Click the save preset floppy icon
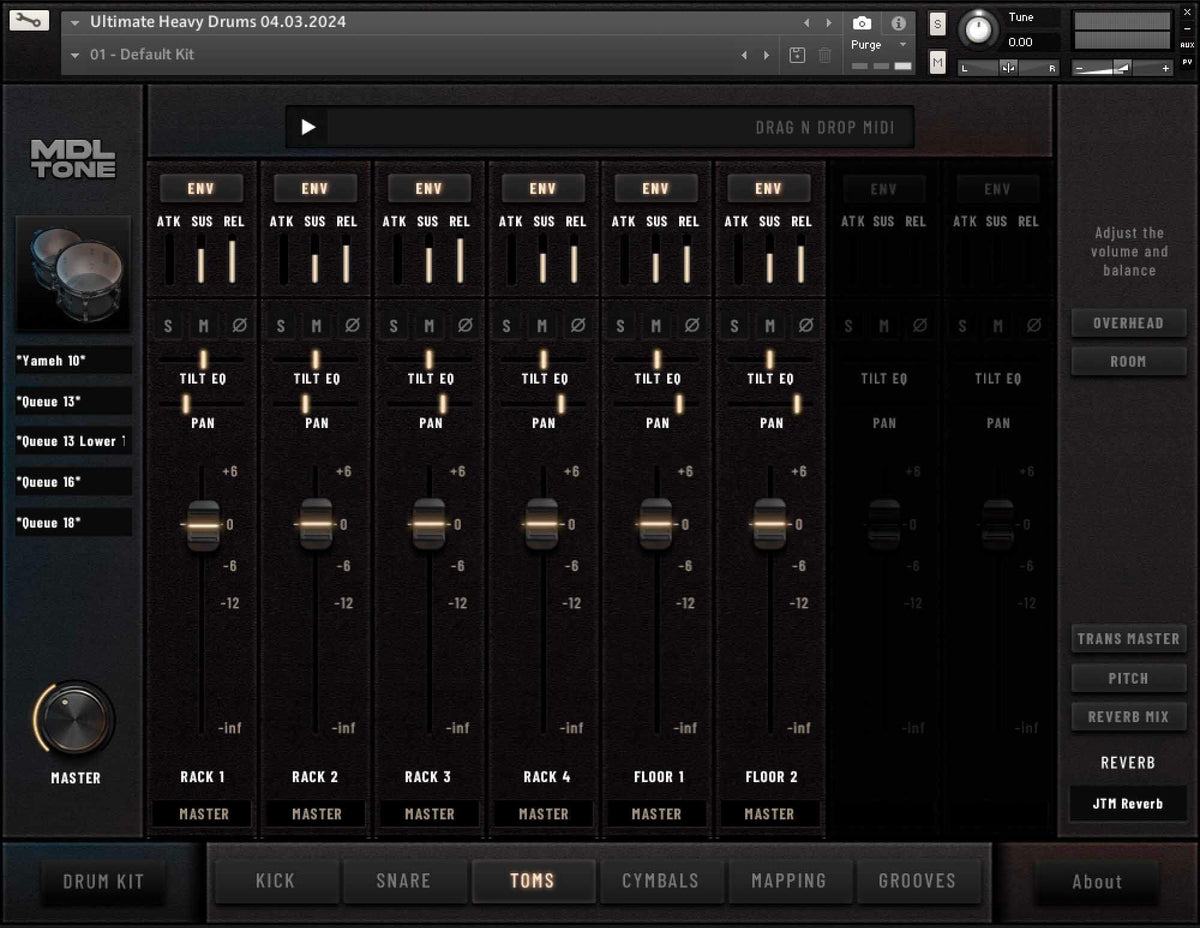 [x=797, y=55]
